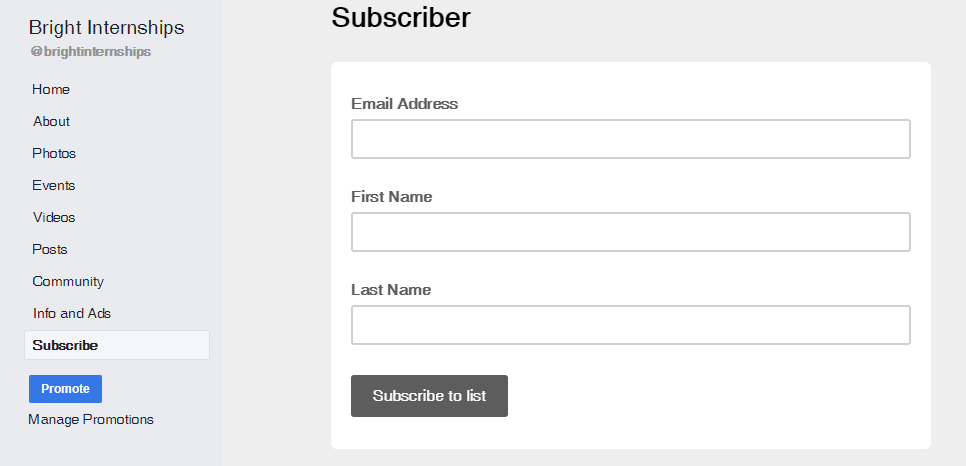The image size is (966, 466).
Task: Click the Email Address input field
Action: [630, 139]
